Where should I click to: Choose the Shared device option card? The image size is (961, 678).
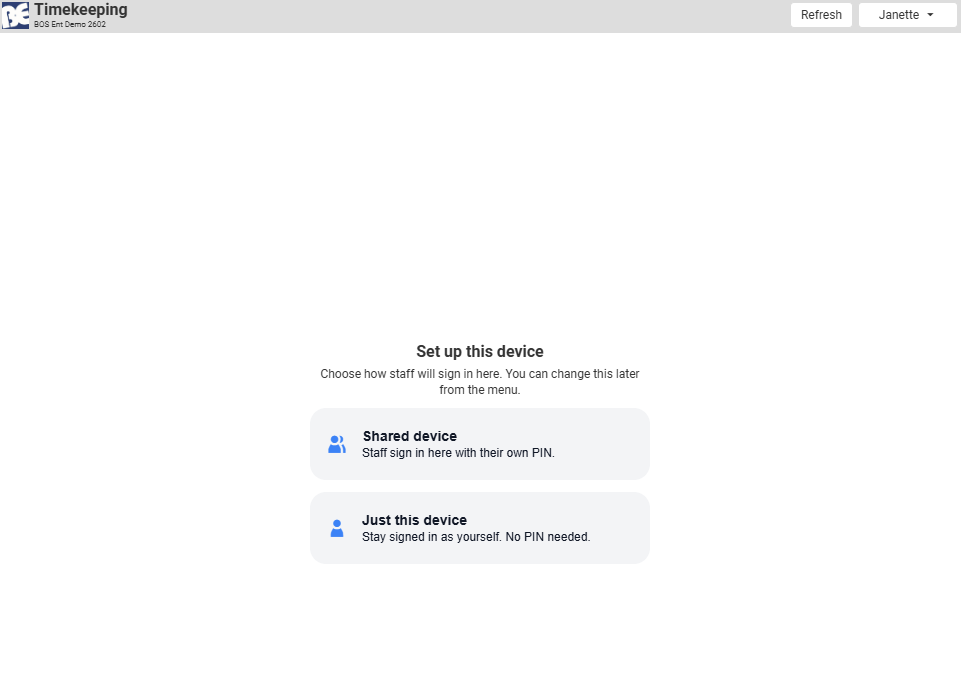point(480,444)
